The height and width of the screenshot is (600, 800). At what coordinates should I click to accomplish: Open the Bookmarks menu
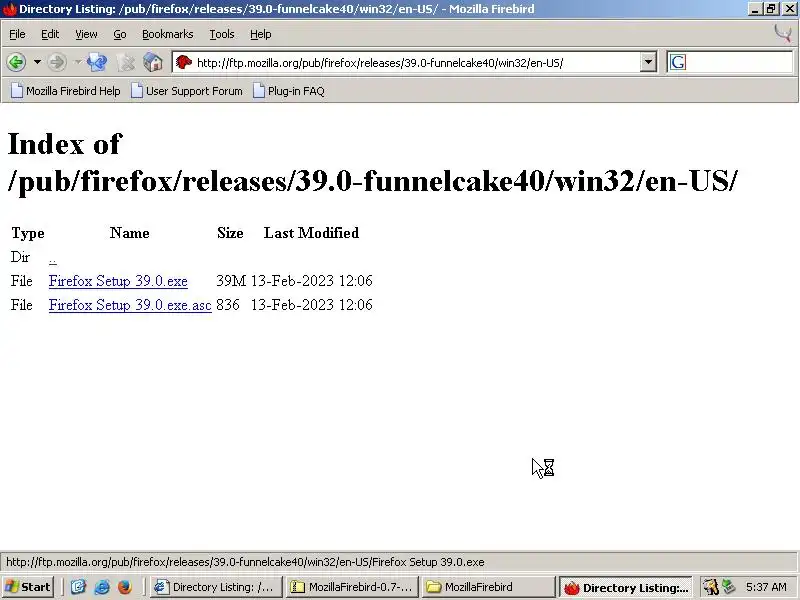coord(167,34)
